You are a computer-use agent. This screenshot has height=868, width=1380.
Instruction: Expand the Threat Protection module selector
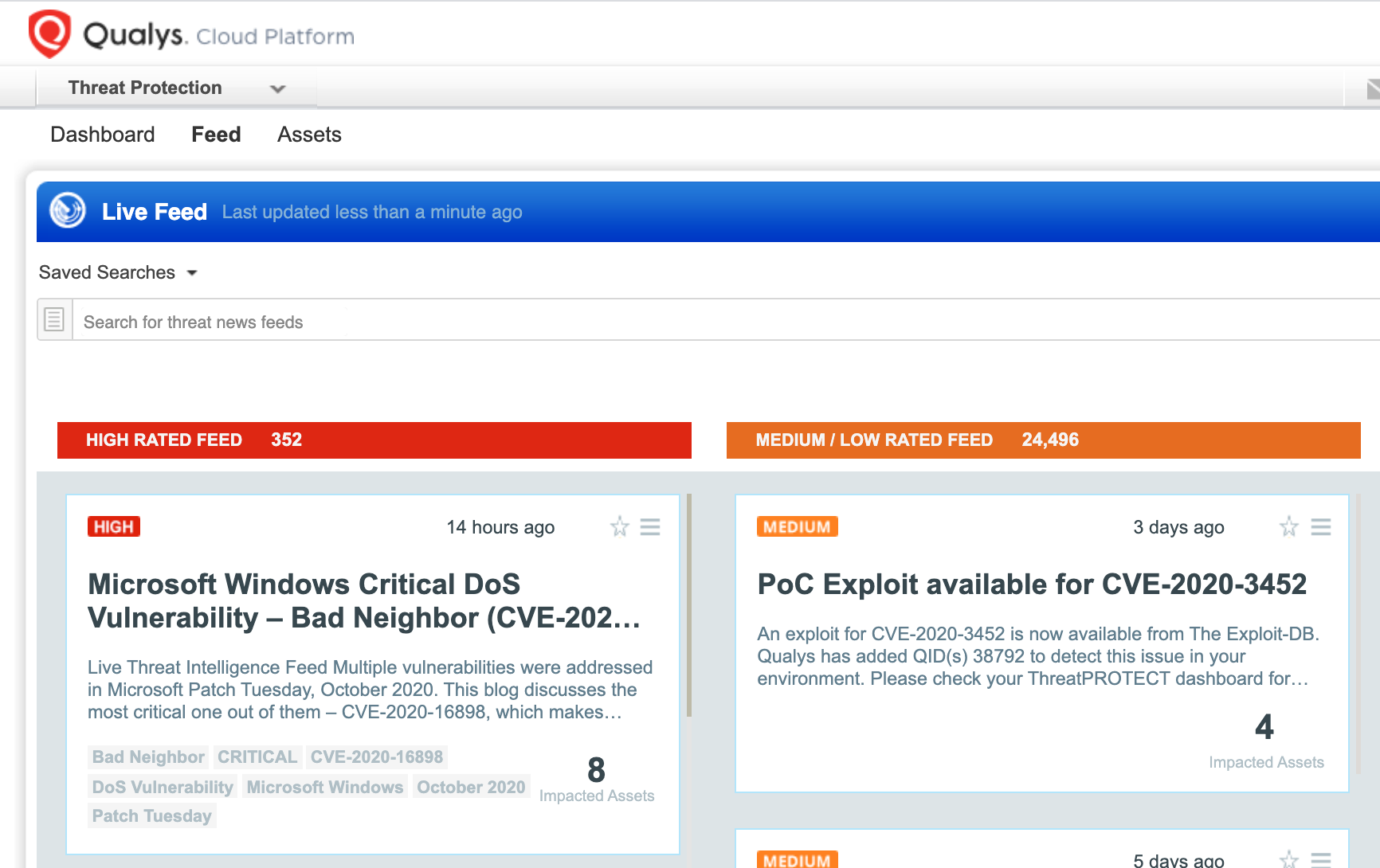coord(278,88)
